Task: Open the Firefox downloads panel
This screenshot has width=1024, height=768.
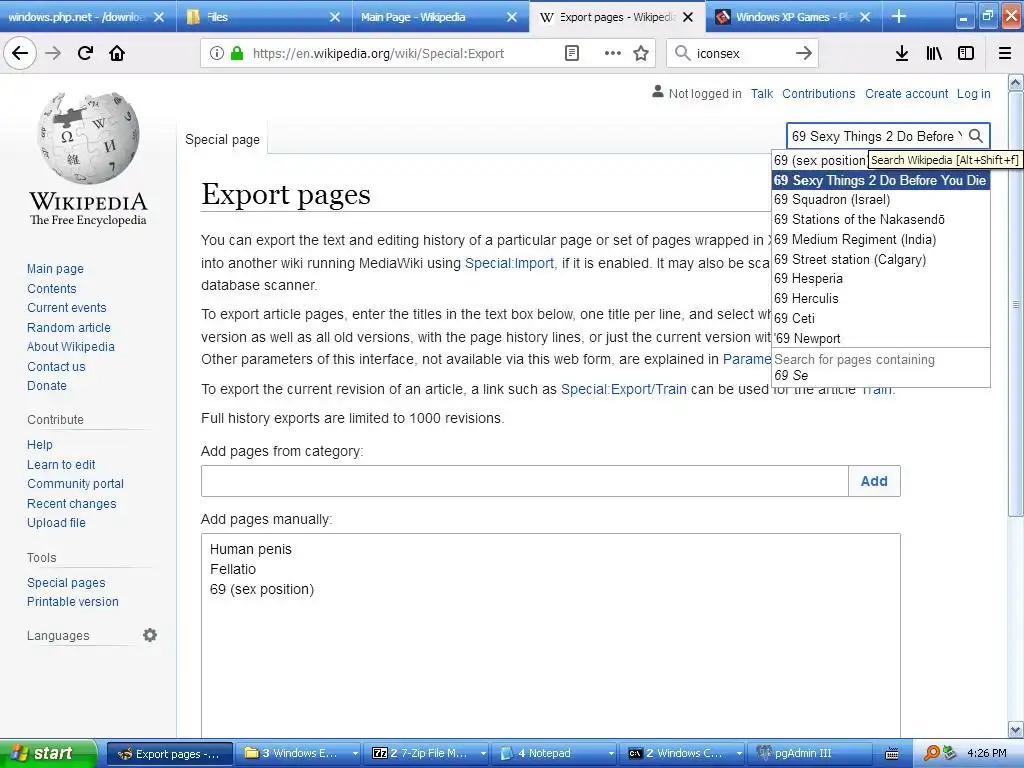Action: pos(902,54)
